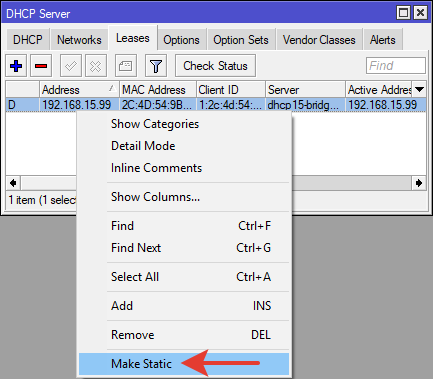Select Show Columns... menu entry
Image resolution: width=433 pixels, height=379 pixels.
[155, 197]
